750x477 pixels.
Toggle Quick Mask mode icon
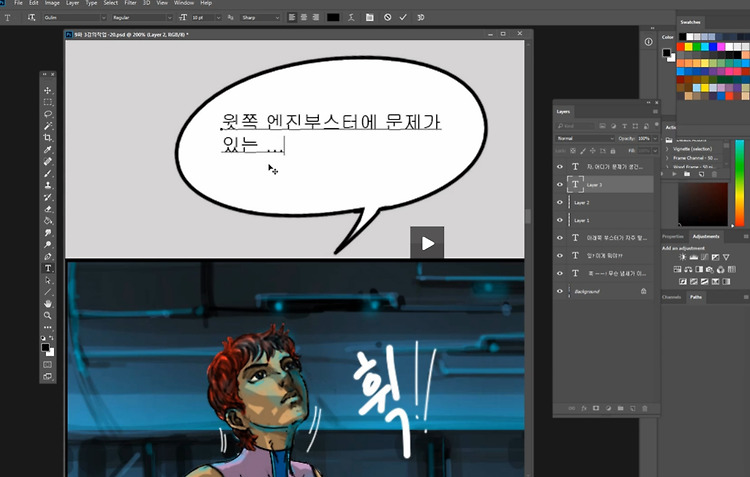coord(48,365)
